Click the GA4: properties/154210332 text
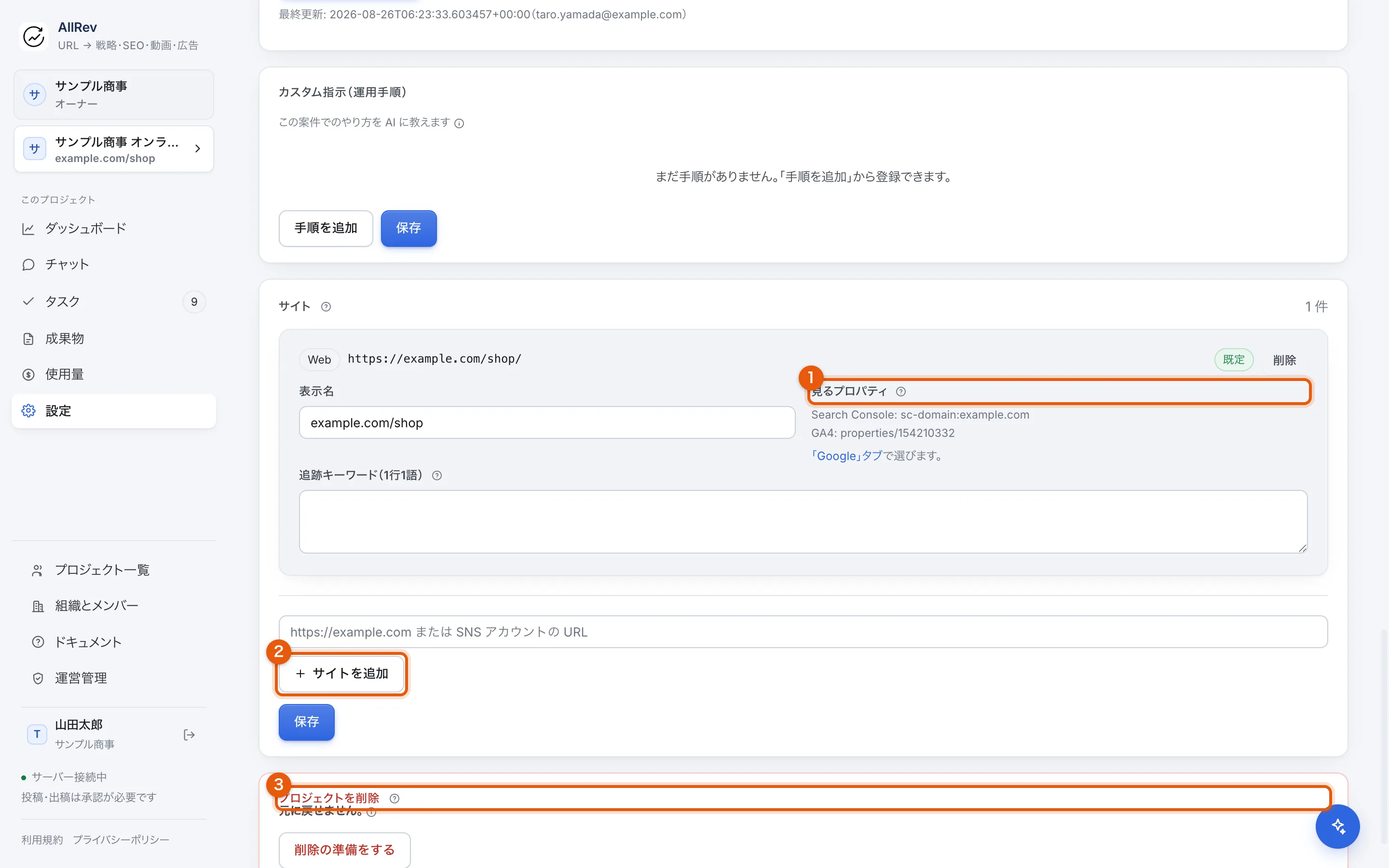 [x=883, y=433]
